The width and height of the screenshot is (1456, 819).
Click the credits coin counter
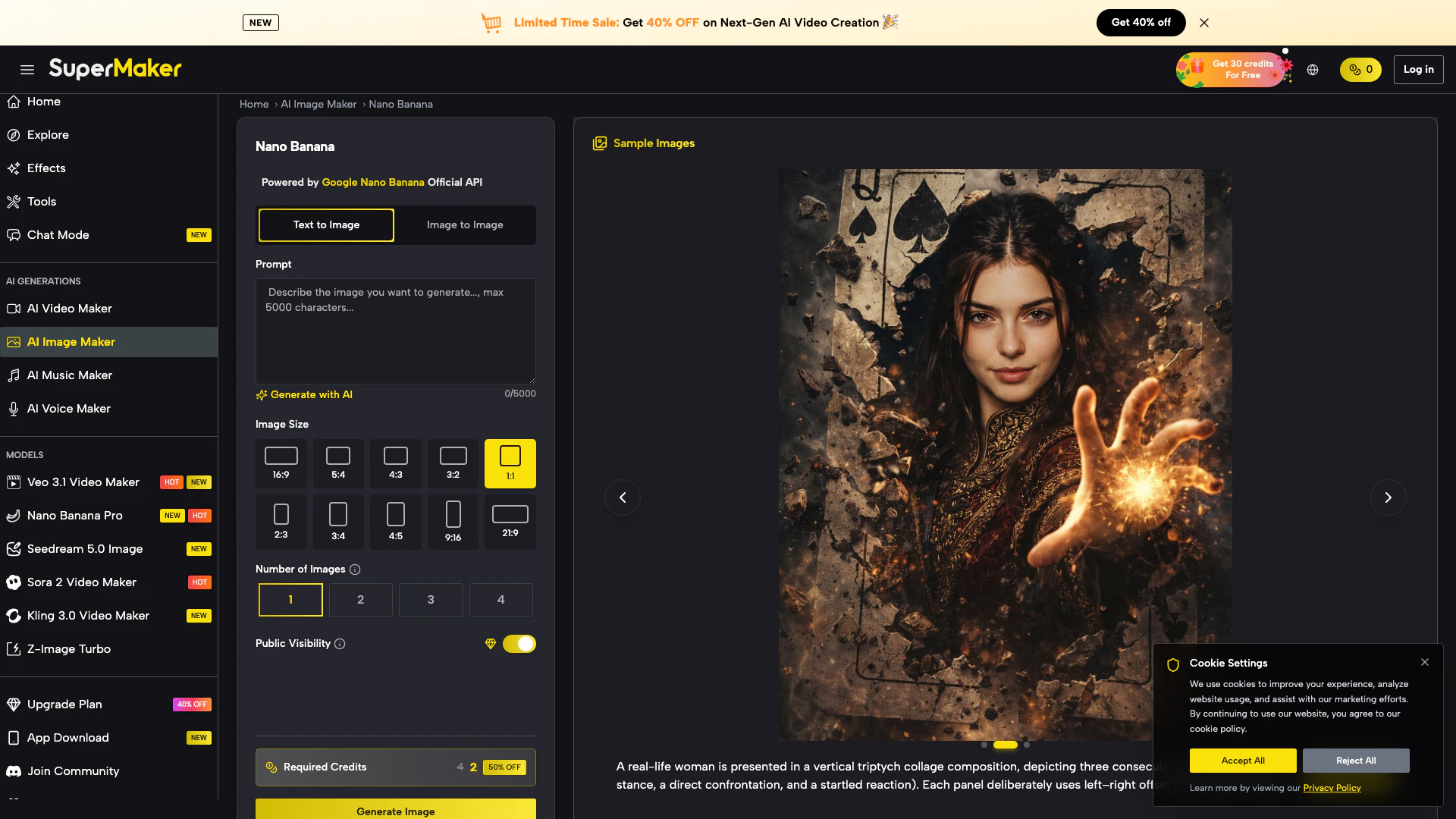[1360, 70]
